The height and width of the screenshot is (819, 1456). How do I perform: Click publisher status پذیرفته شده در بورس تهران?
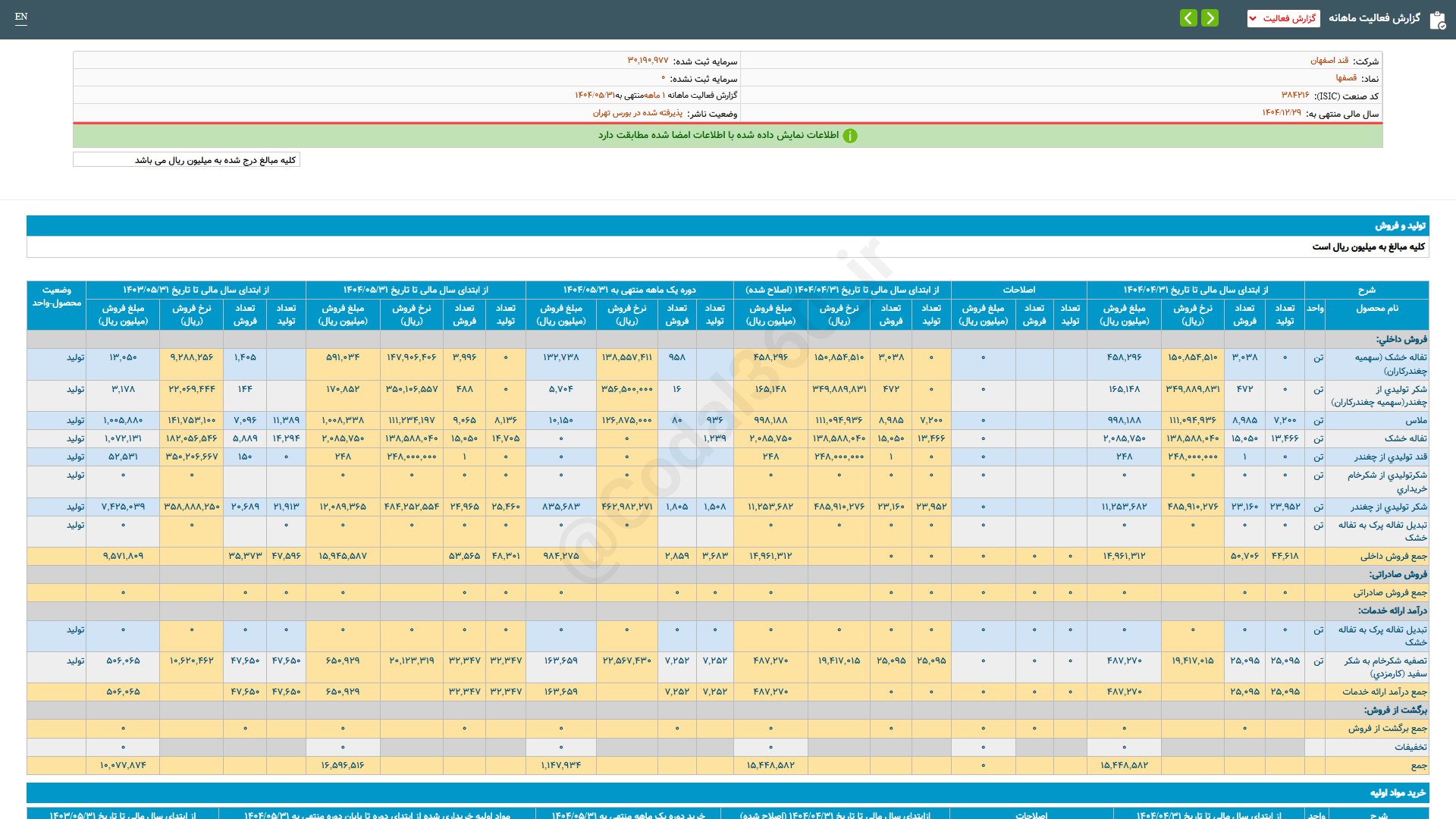[638, 113]
